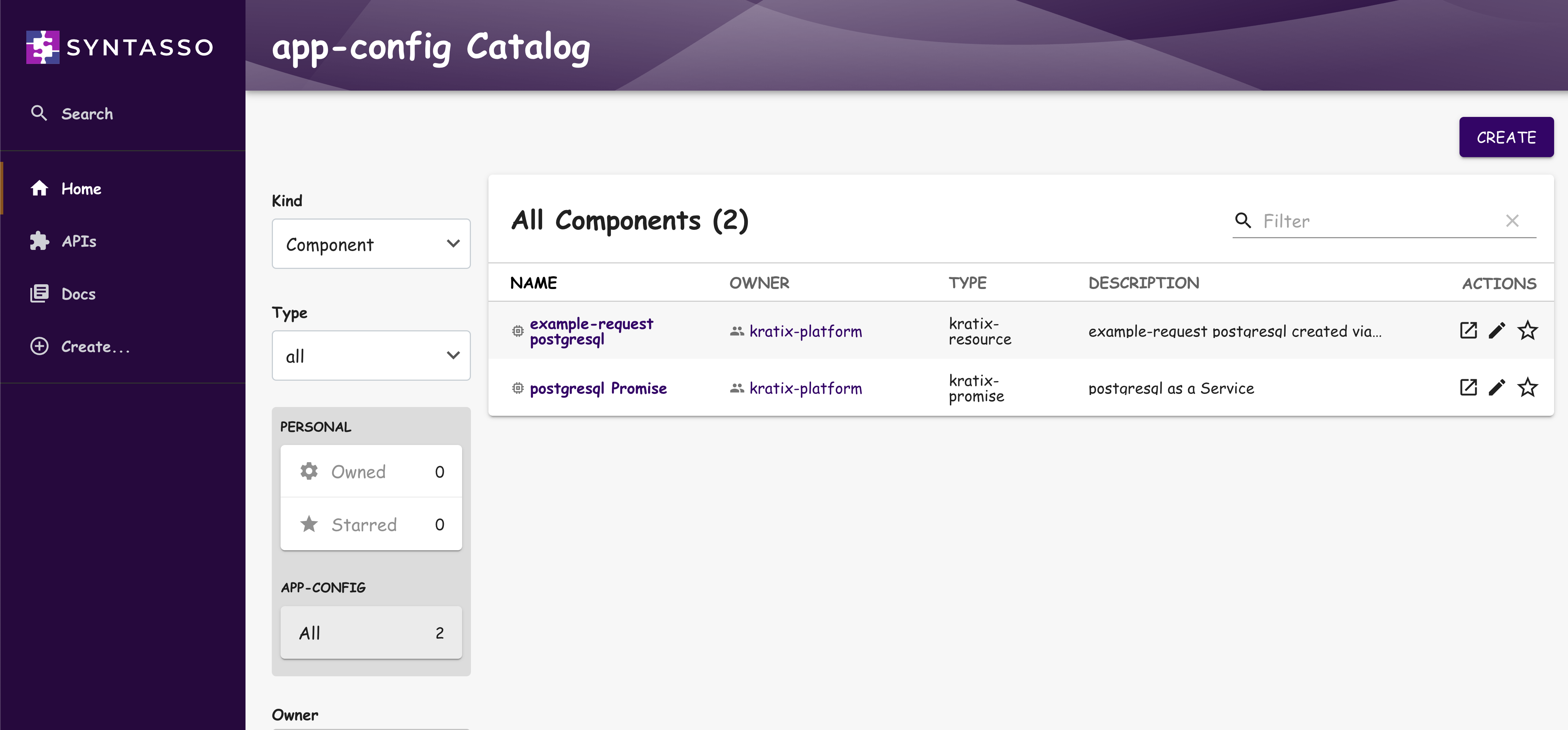Click the Search magnifier icon in sidebar
Viewport: 1568px width, 730px height.
39,113
